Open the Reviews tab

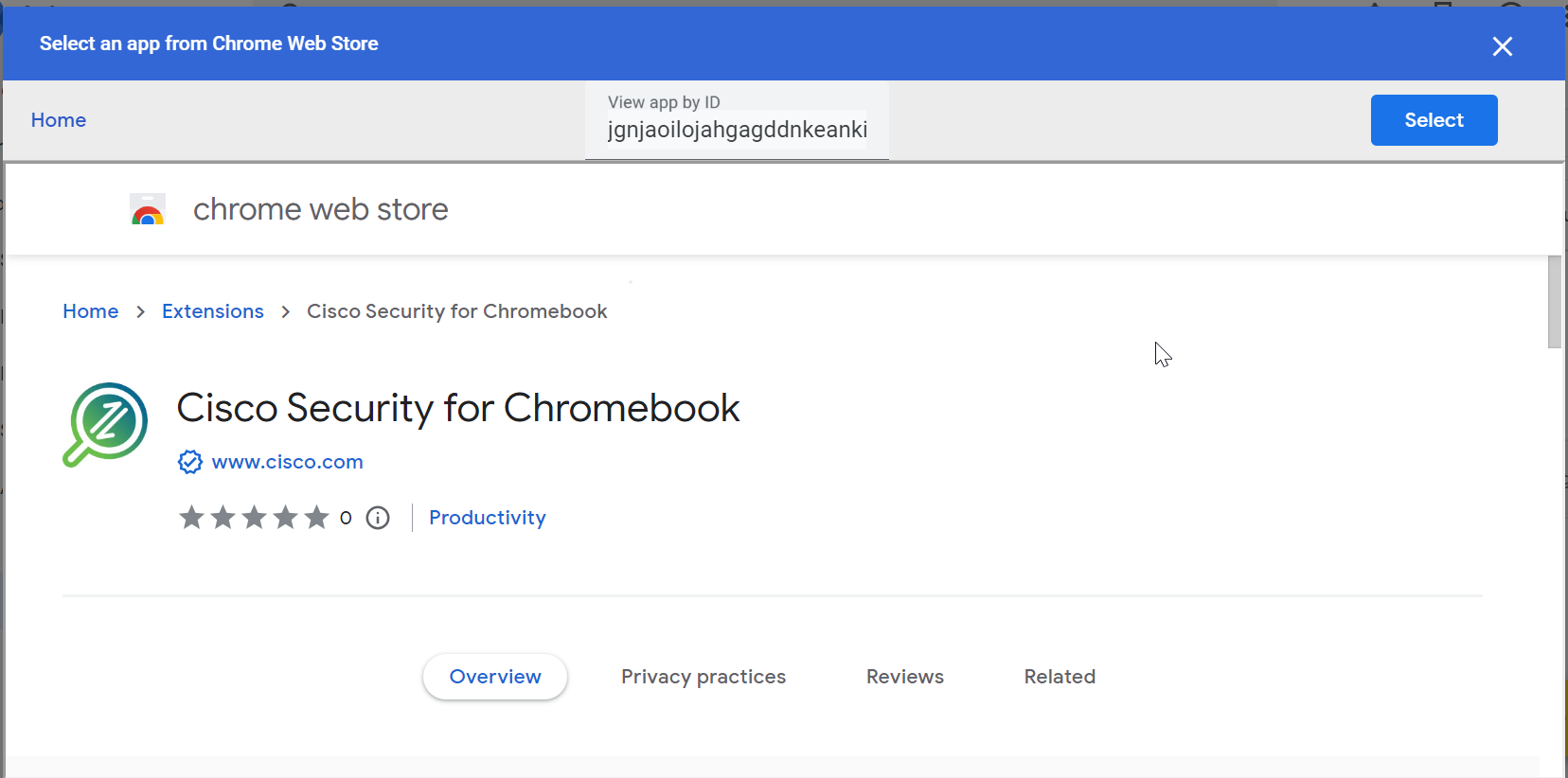(x=905, y=677)
